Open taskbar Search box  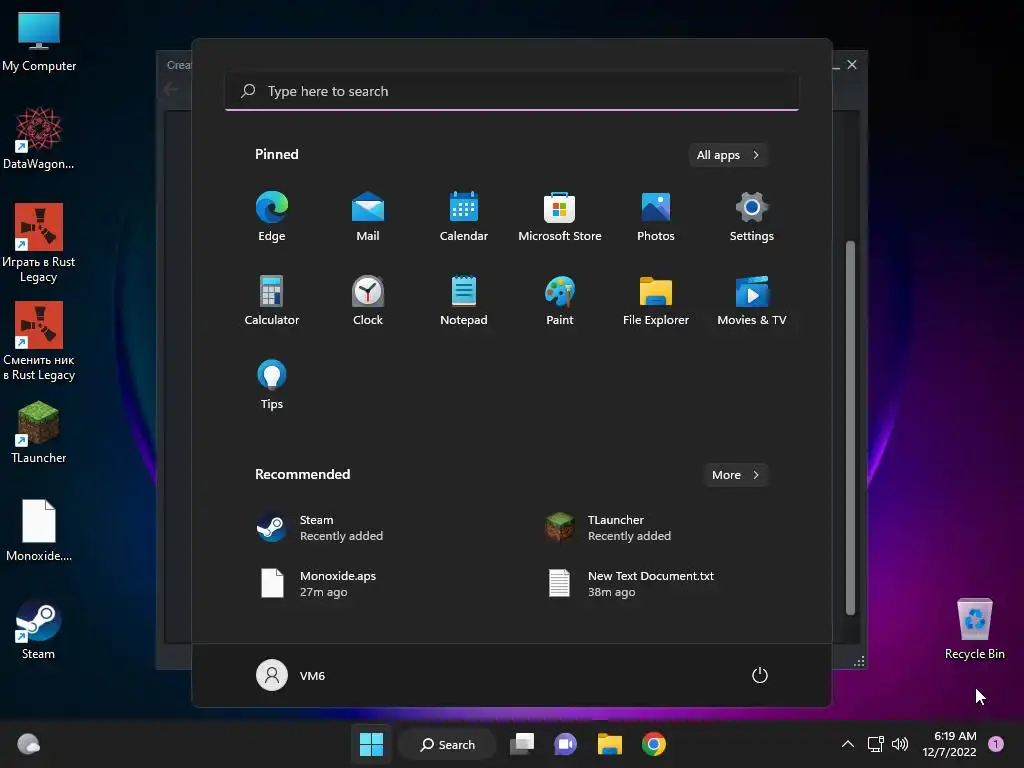(x=447, y=744)
